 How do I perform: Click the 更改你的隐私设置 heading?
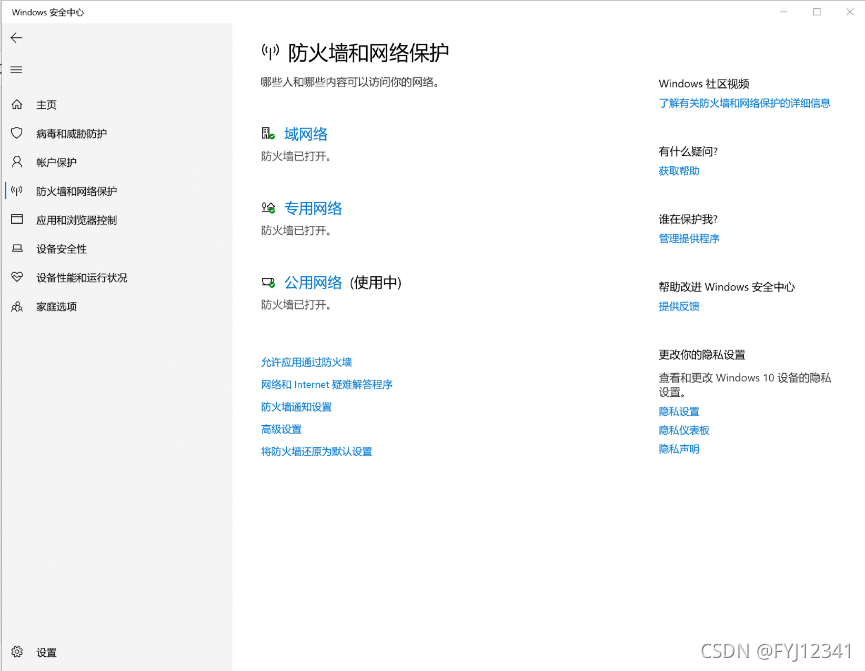tap(702, 355)
